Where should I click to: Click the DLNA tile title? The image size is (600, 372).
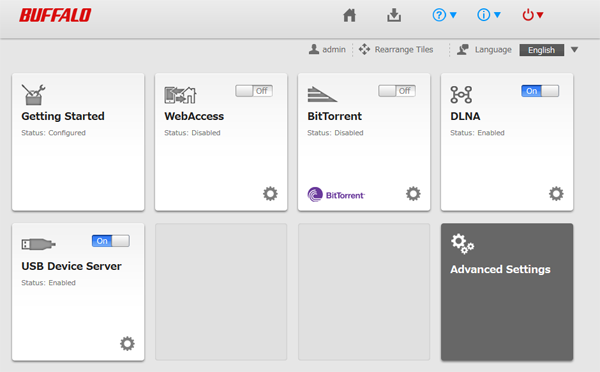465,116
